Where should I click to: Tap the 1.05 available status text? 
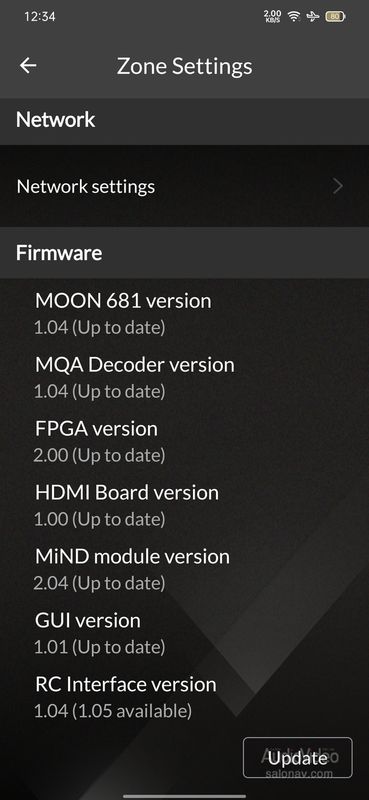coord(132,710)
